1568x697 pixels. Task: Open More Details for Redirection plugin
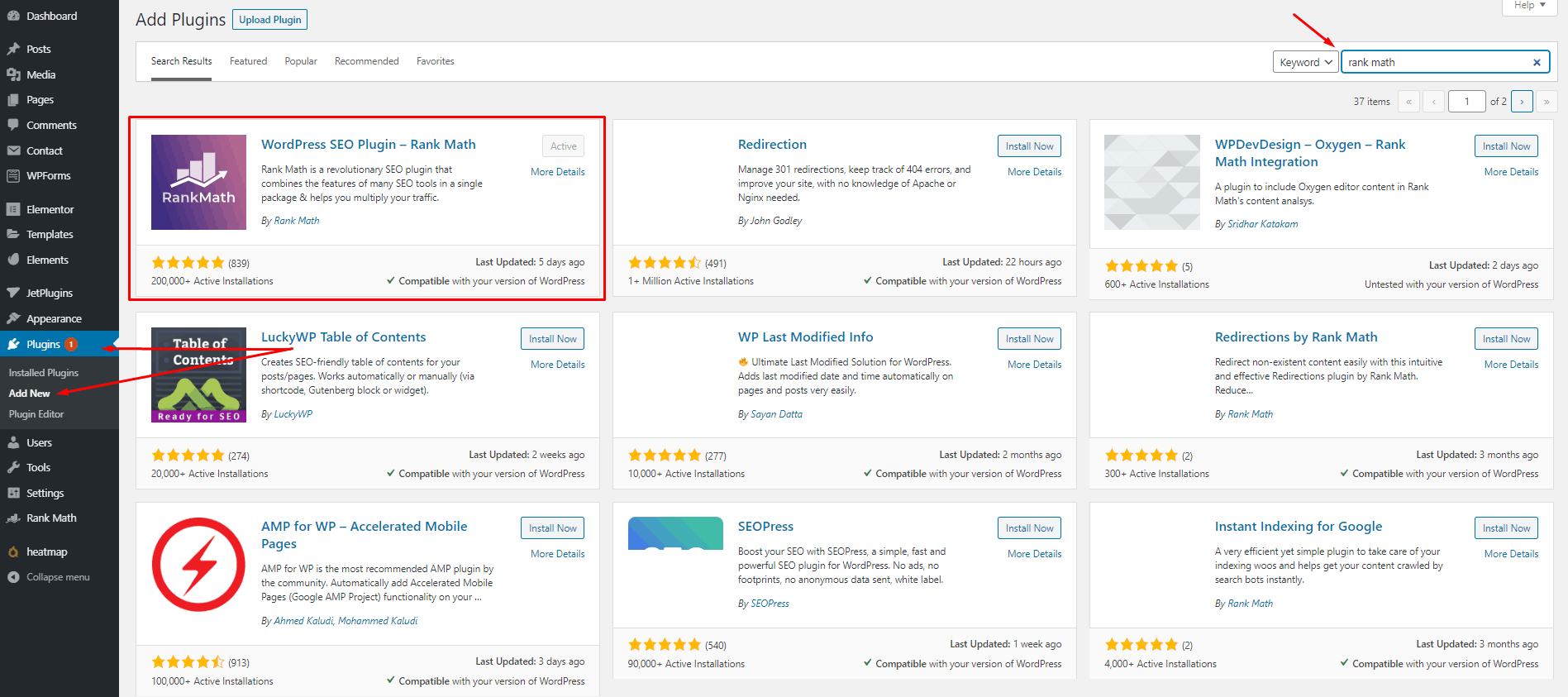1034,172
